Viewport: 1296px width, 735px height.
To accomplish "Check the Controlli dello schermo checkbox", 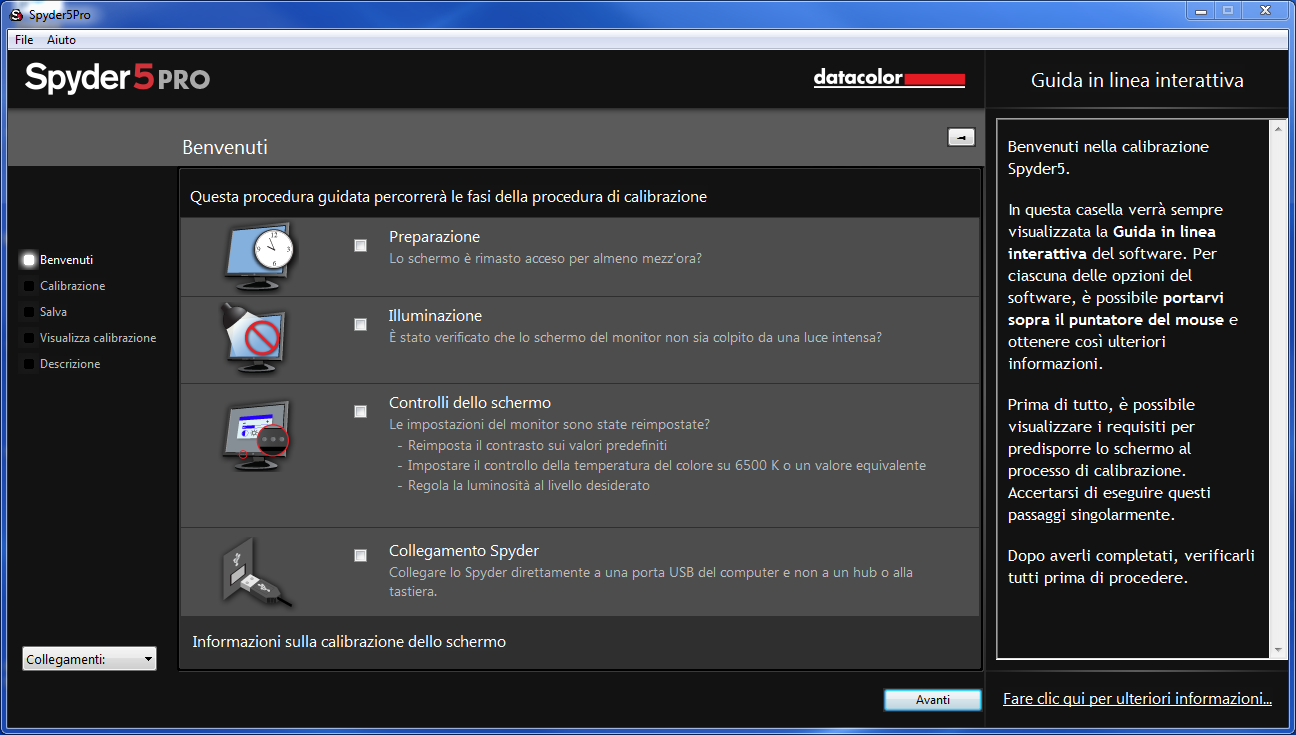I will [x=360, y=411].
